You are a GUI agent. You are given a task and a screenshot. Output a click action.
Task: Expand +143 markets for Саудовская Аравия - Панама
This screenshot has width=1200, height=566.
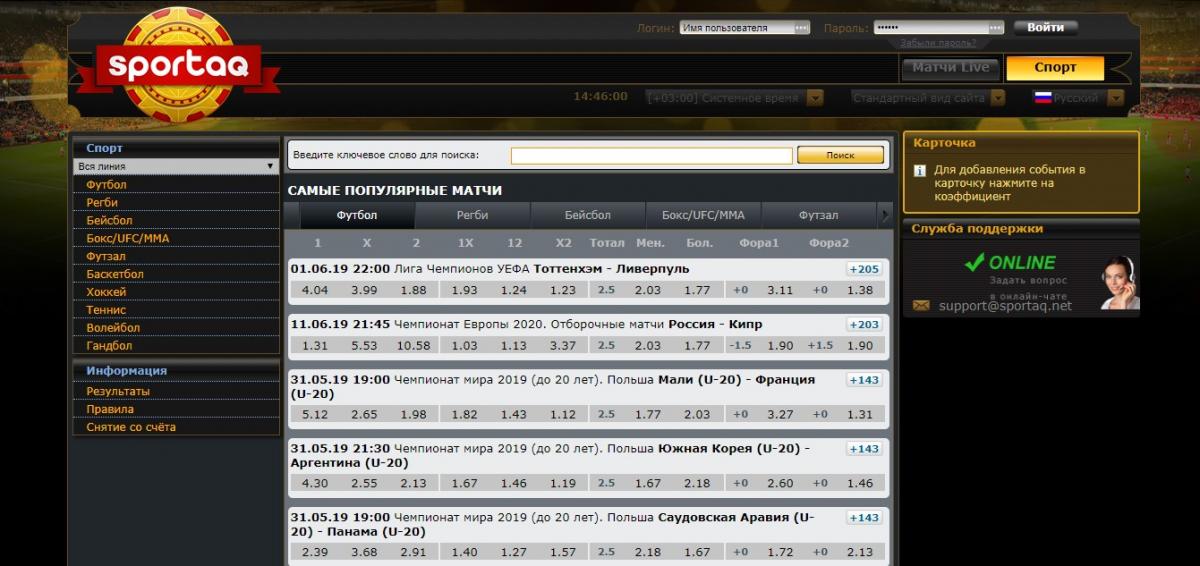point(863,518)
